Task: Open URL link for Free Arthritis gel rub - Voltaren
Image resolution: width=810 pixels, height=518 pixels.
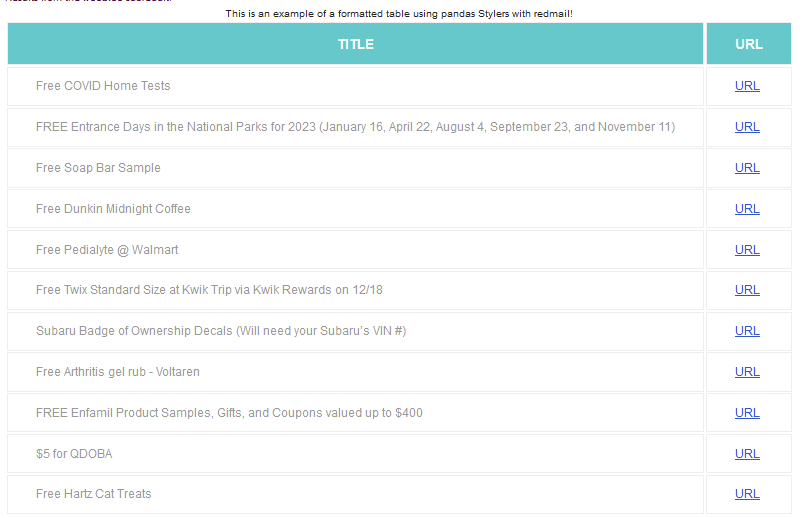Action: pos(747,372)
